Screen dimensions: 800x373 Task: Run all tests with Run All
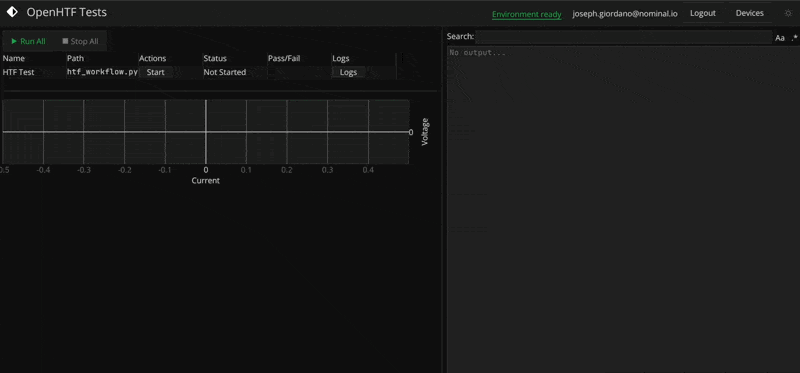point(28,41)
